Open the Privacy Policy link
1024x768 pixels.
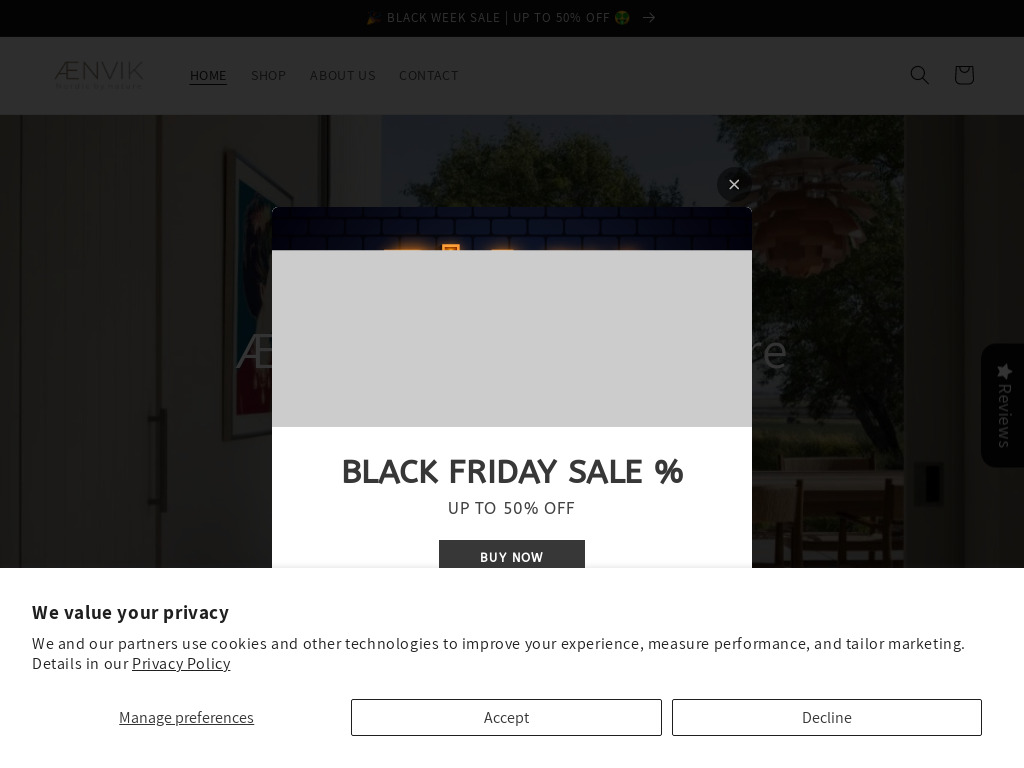tap(181, 664)
